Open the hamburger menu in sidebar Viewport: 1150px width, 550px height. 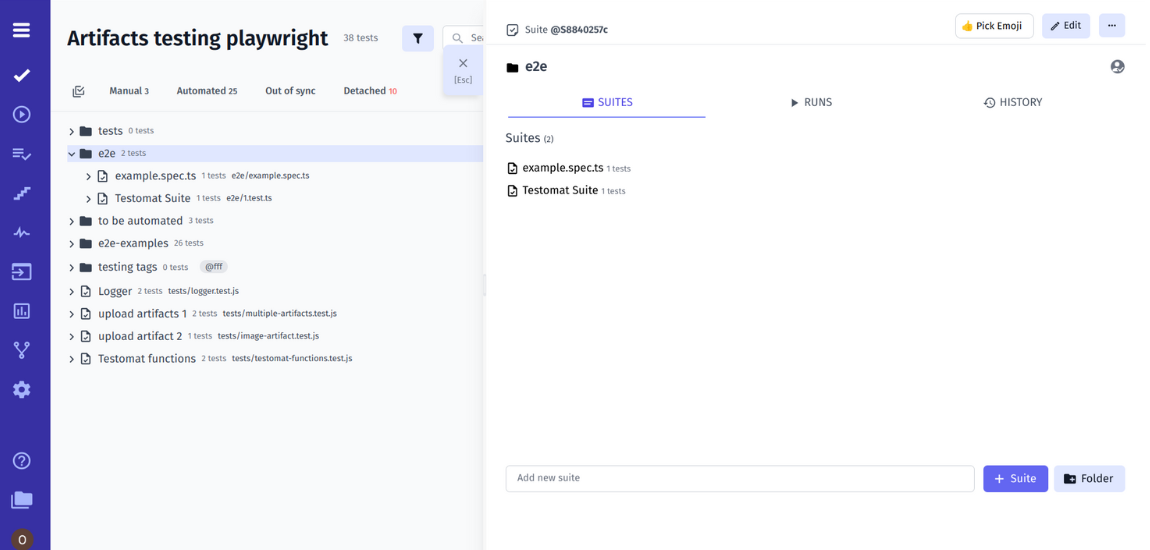click(x=21, y=30)
